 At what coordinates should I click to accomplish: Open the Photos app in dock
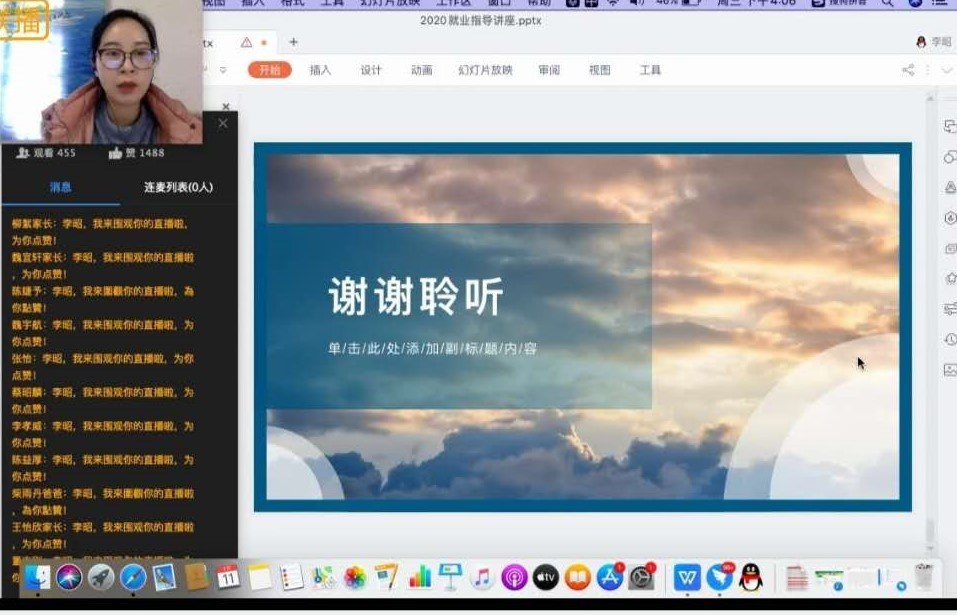click(x=354, y=577)
